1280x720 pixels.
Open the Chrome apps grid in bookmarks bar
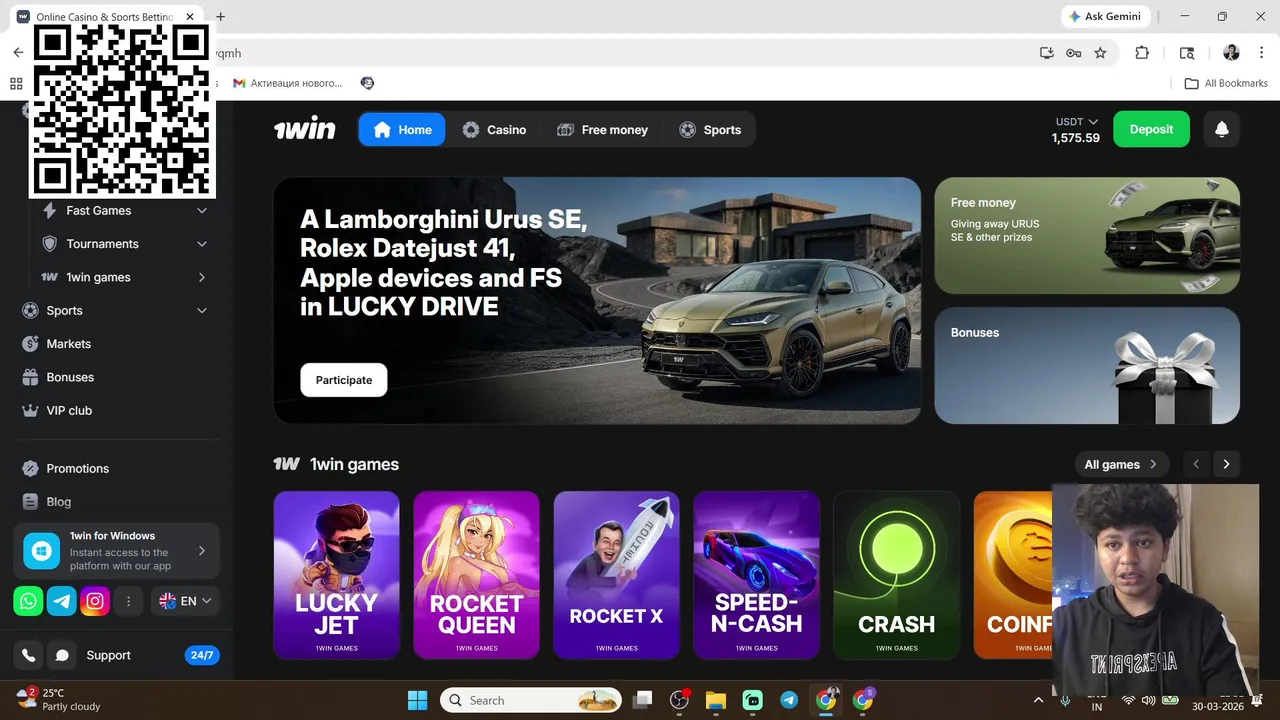point(16,83)
